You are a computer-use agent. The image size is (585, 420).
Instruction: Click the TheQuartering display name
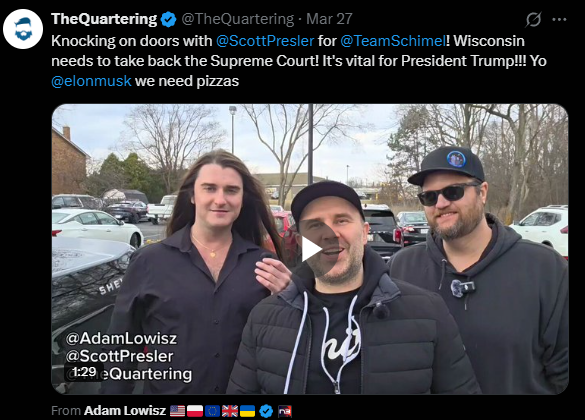coord(104,19)
